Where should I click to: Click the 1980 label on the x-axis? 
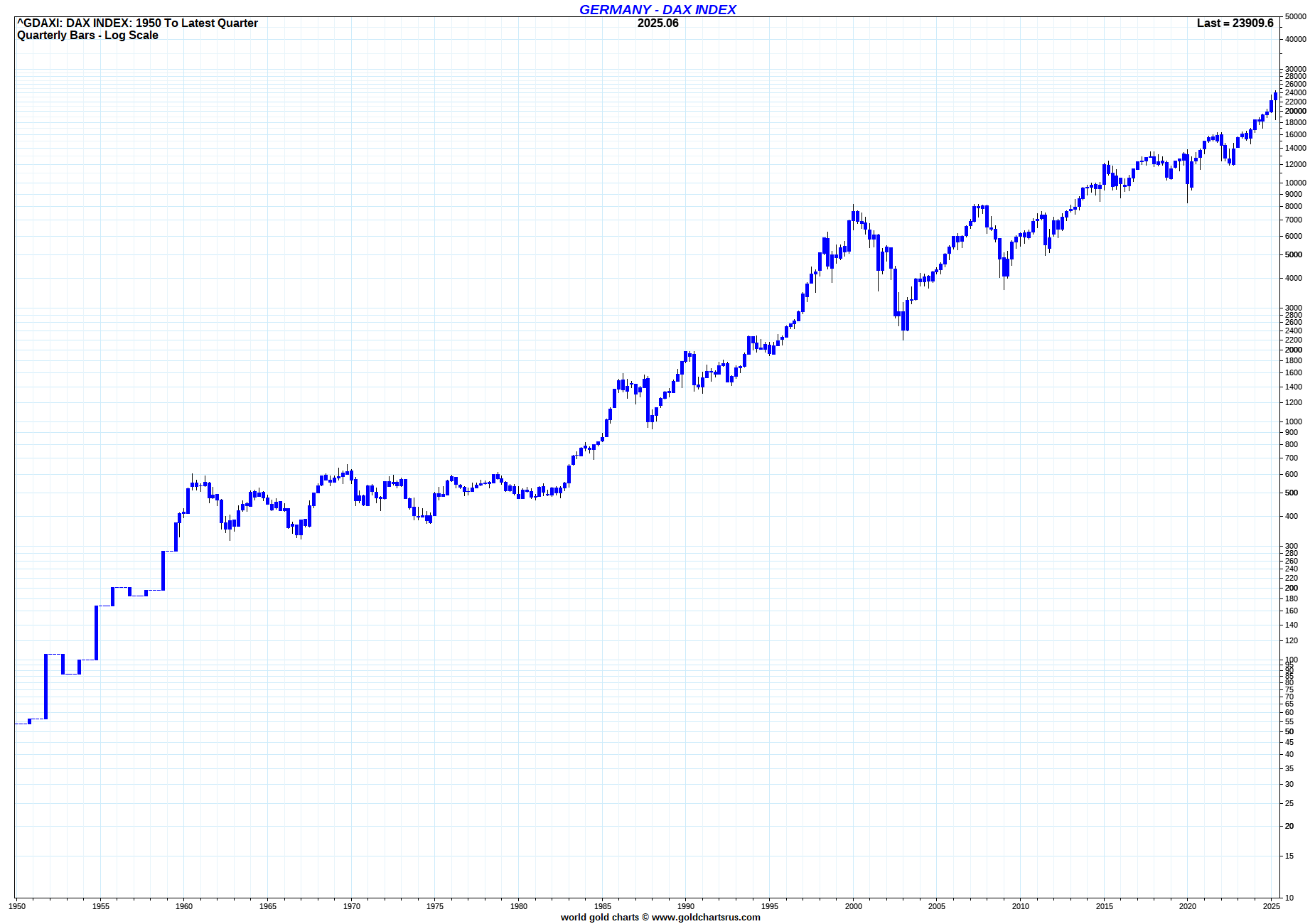tap(519, 906)
